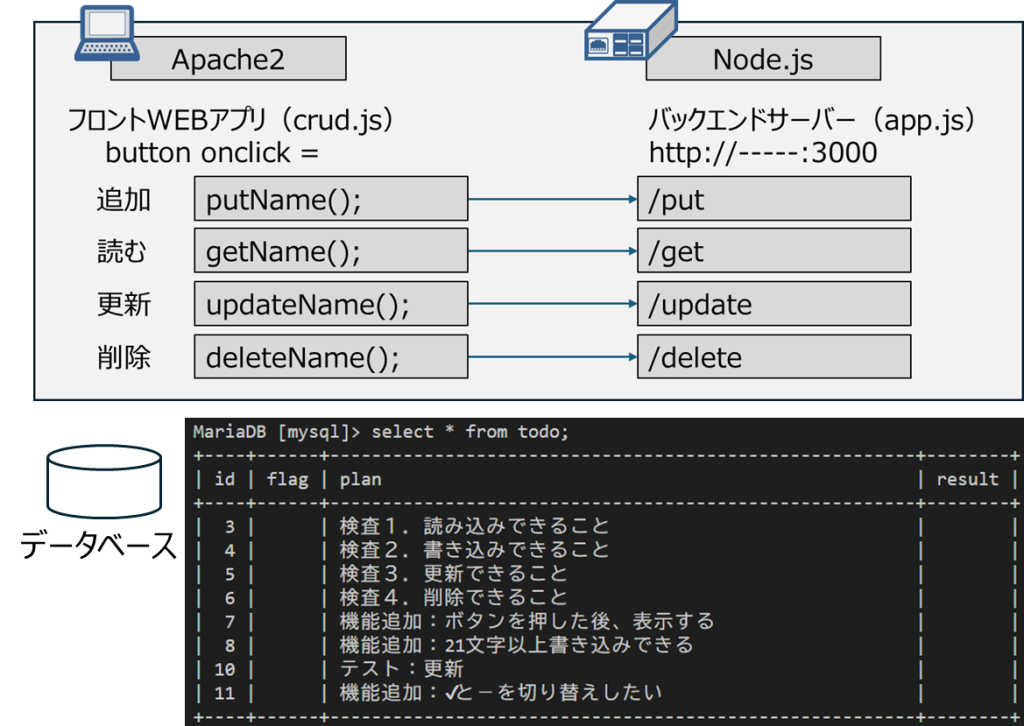Click the フロントWEBアプリ（crud.js） heading
1024x726 pixels.
coord(231,120)
